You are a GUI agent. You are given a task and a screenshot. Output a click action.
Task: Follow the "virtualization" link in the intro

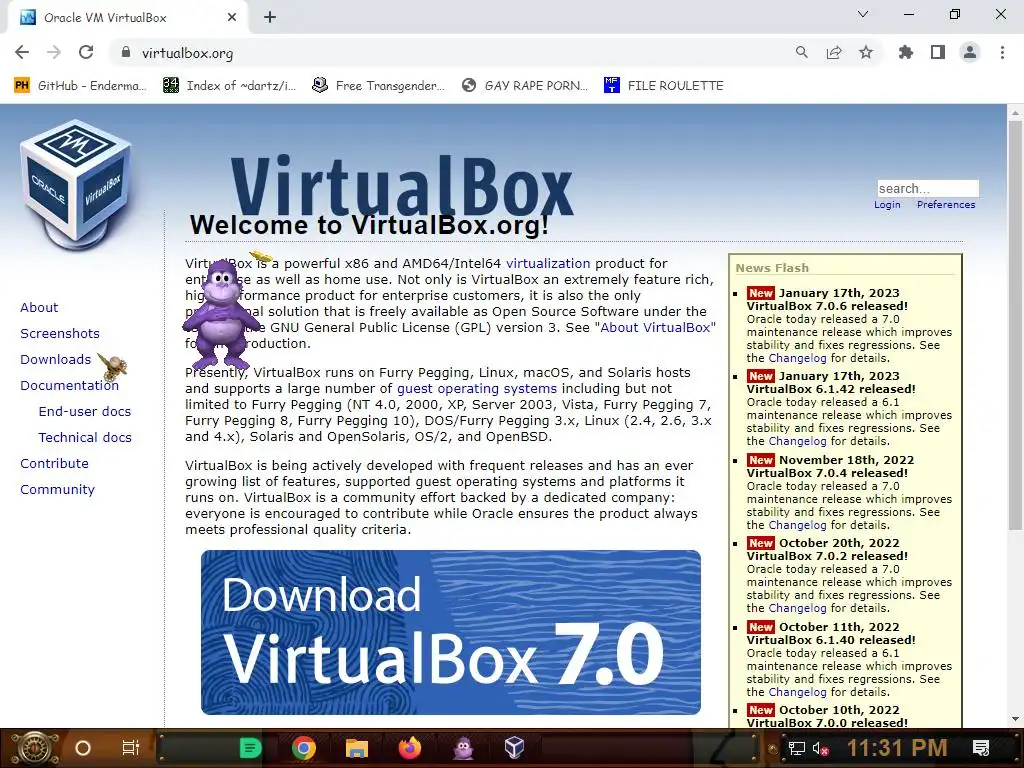click(548, 263)
